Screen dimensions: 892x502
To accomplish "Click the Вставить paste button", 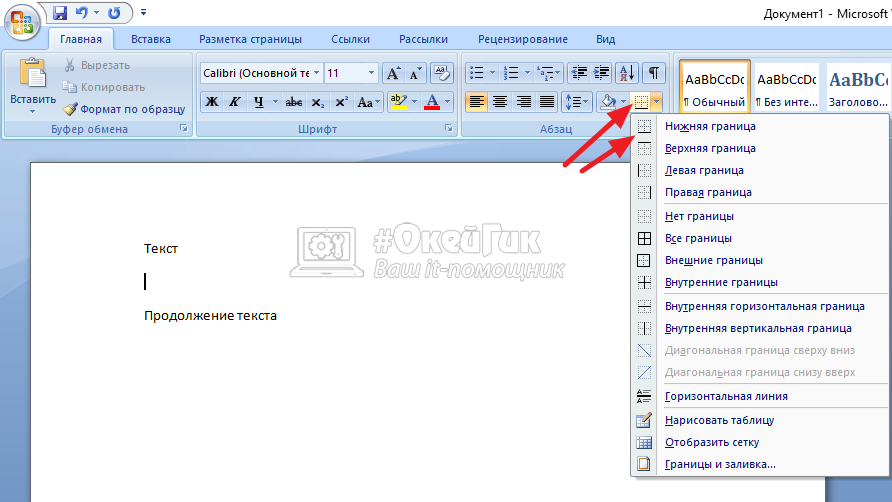I will tap(32, 85).
